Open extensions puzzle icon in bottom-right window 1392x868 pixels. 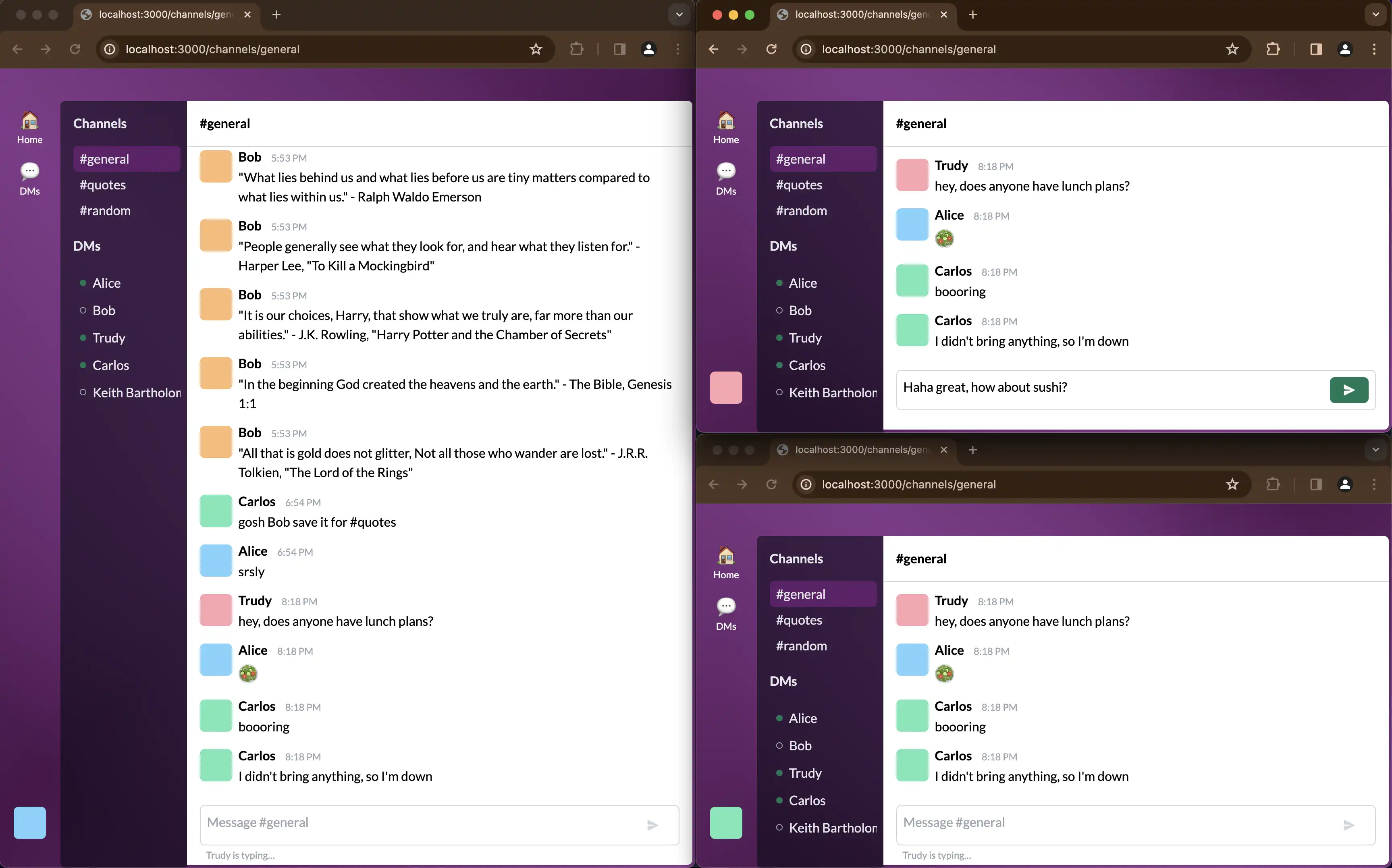pyautogui.click(x=1273, y=484)
